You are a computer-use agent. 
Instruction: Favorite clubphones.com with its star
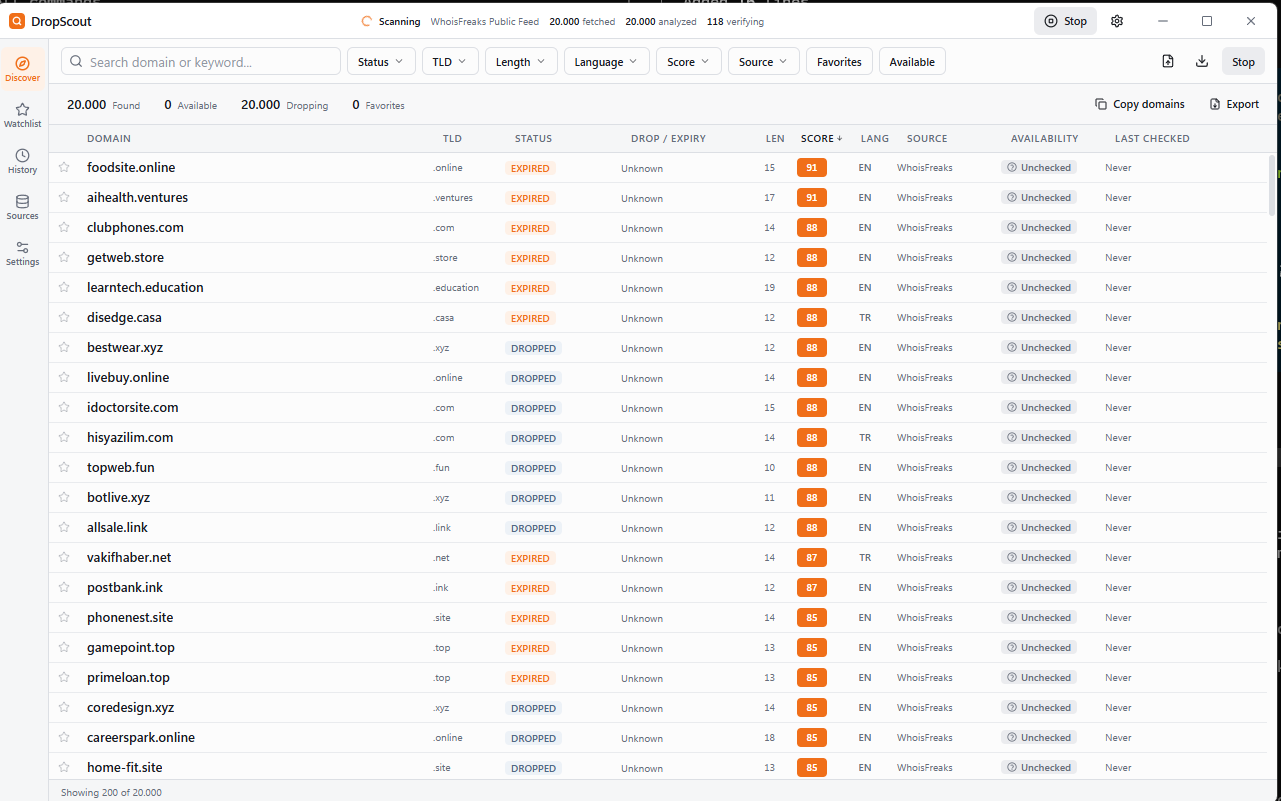(64, 228)
